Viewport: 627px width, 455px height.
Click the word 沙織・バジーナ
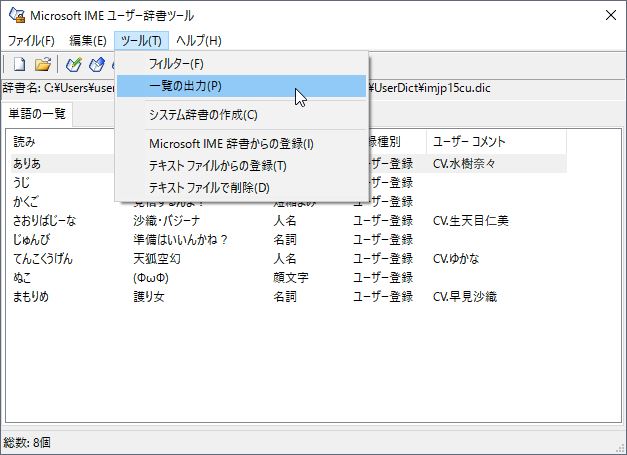coord(166,221)
